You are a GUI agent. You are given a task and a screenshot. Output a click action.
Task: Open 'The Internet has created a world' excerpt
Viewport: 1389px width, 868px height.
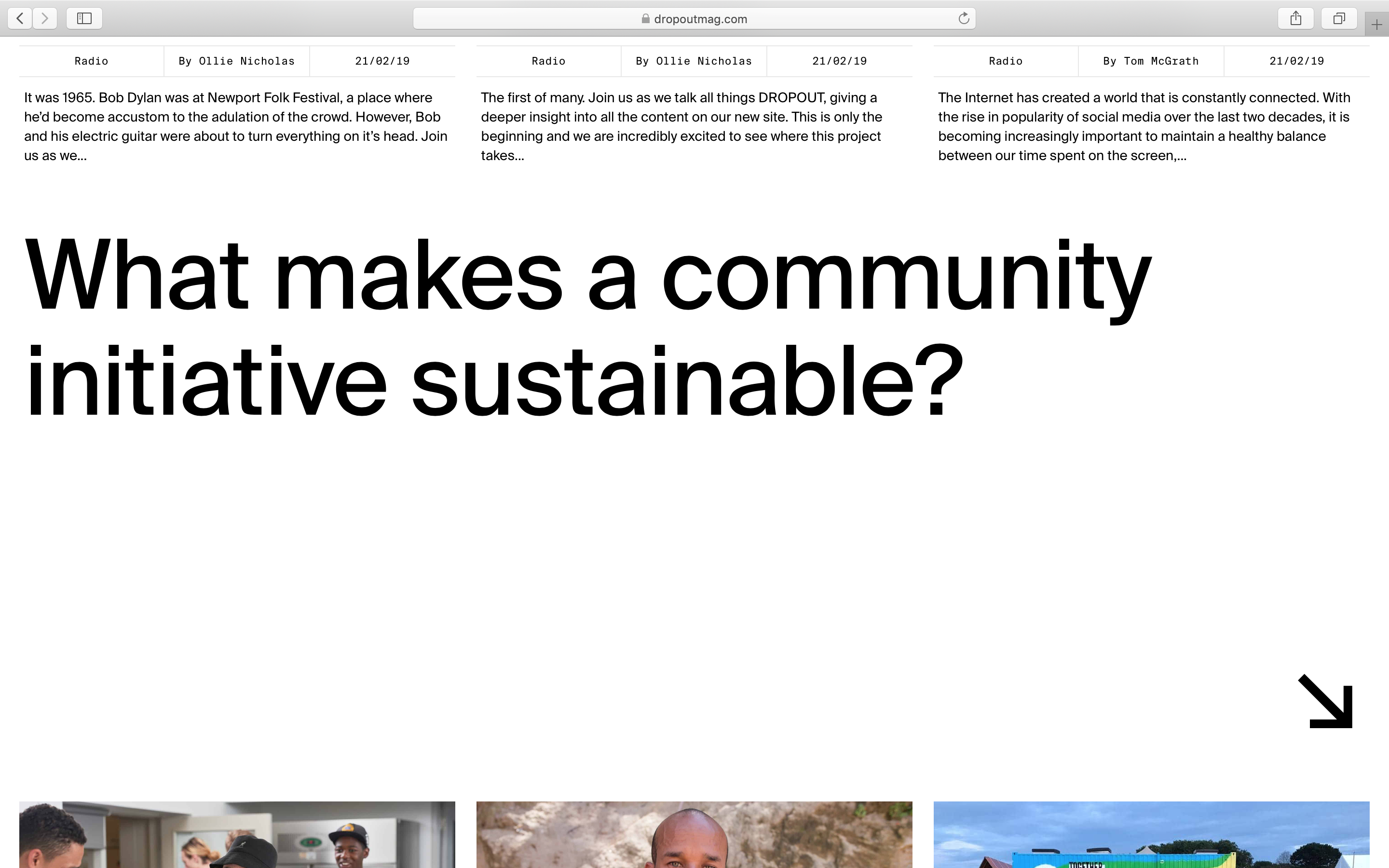1144,126
